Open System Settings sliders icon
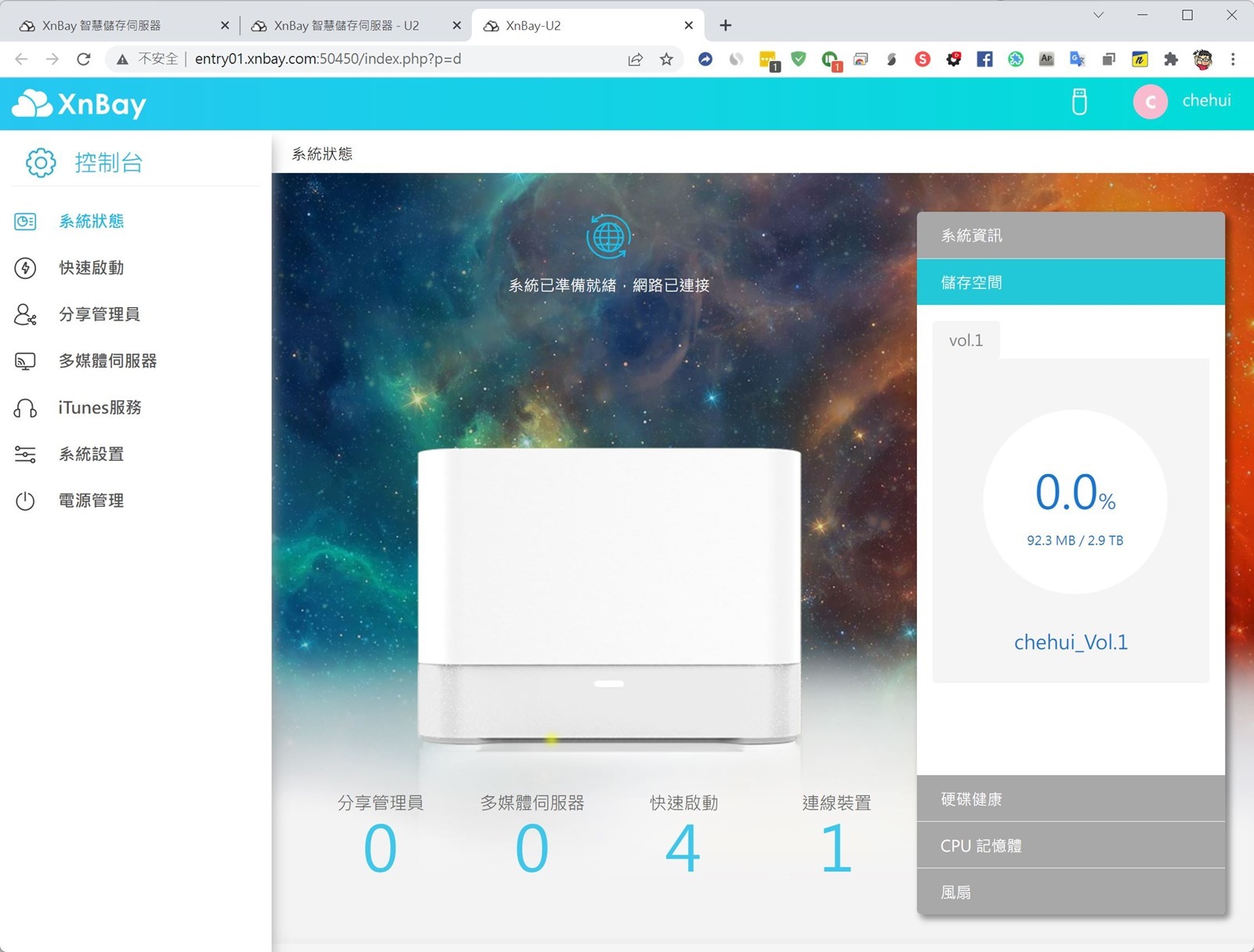 tap(25, 454)
